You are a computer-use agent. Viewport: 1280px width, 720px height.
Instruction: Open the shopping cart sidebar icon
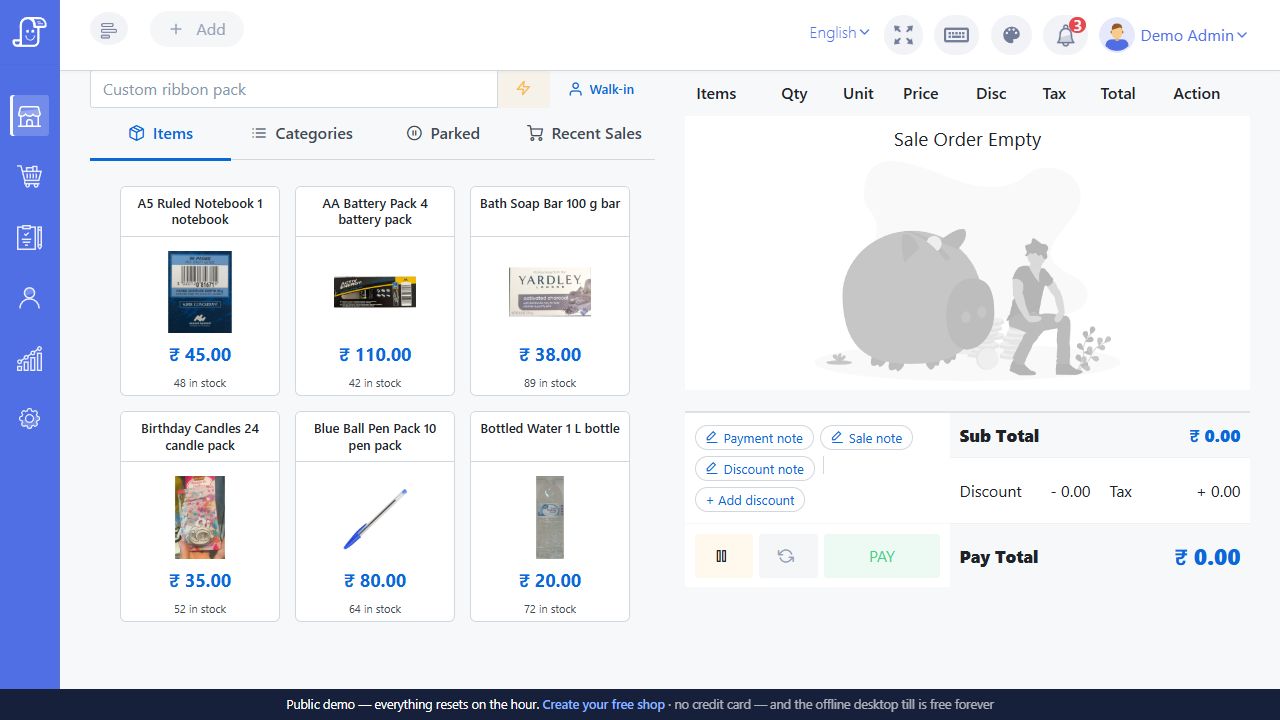pos(30,177)
